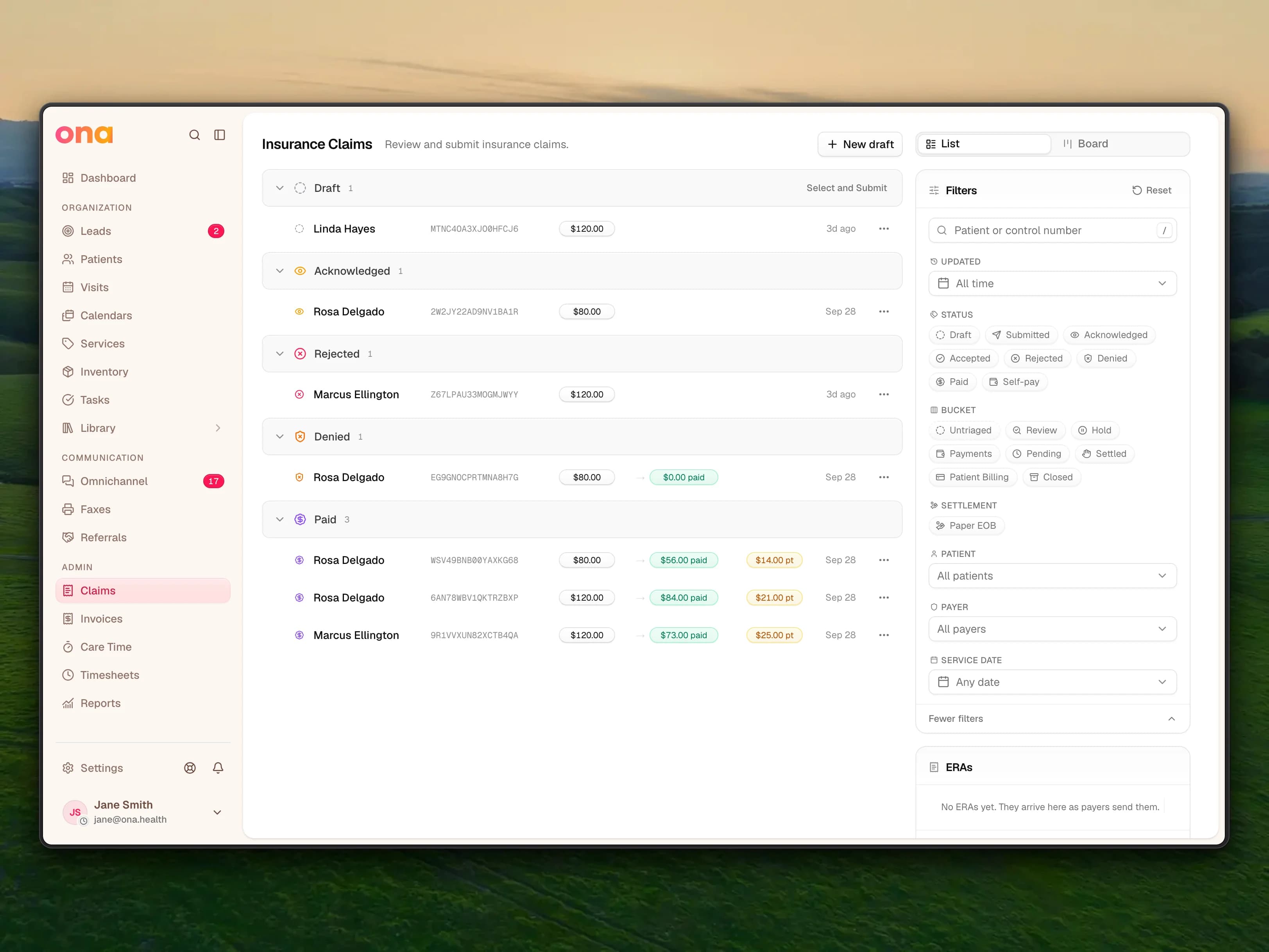Toggle the Untriaged bucket filter

[964, 430]
